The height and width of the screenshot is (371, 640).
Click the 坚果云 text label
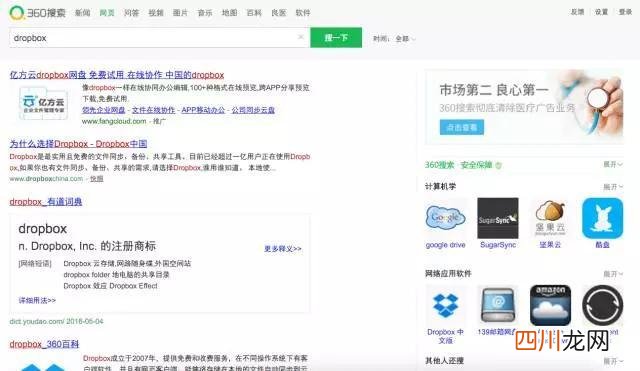coord(550,245)
